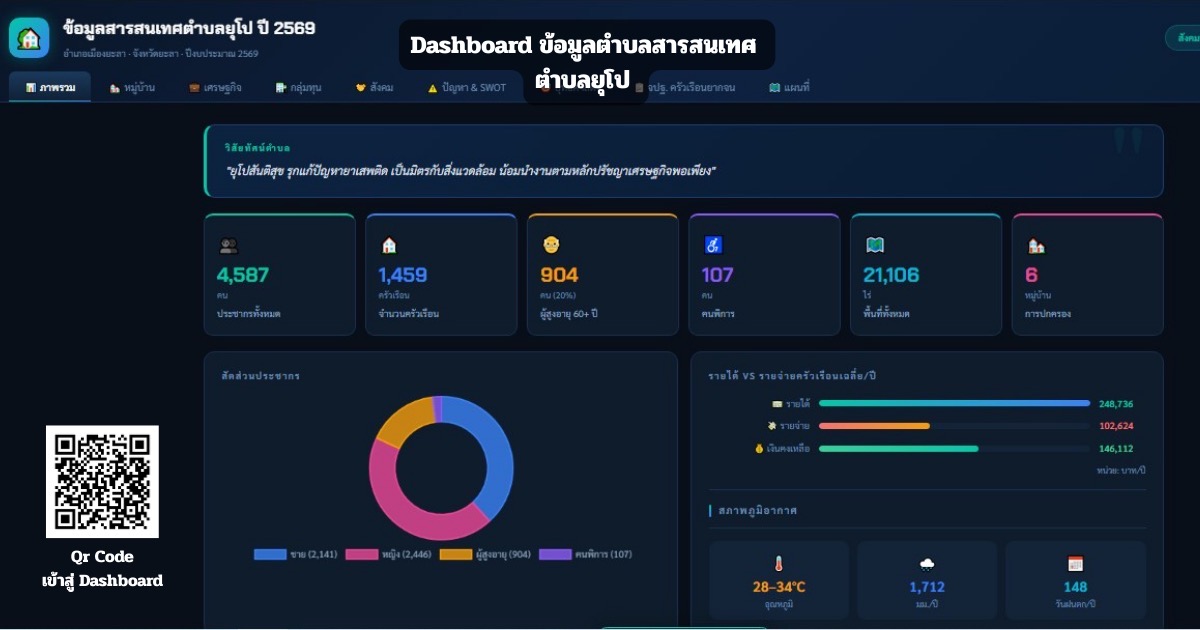This screenshot has width=1200, height=630.
Task: Open the สังคม tab
Action: click(374, 87)
